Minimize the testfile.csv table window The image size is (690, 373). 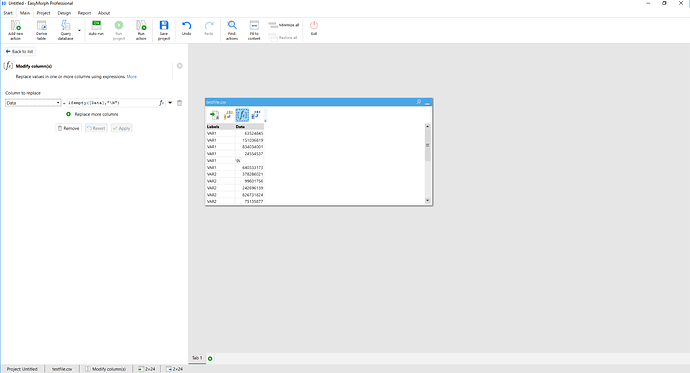click(x=427, y=102)
